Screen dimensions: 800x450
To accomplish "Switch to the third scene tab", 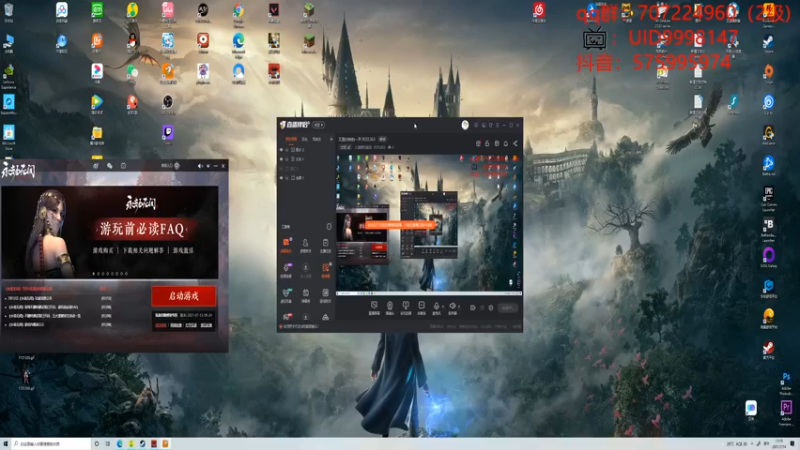I will [317, 139].
